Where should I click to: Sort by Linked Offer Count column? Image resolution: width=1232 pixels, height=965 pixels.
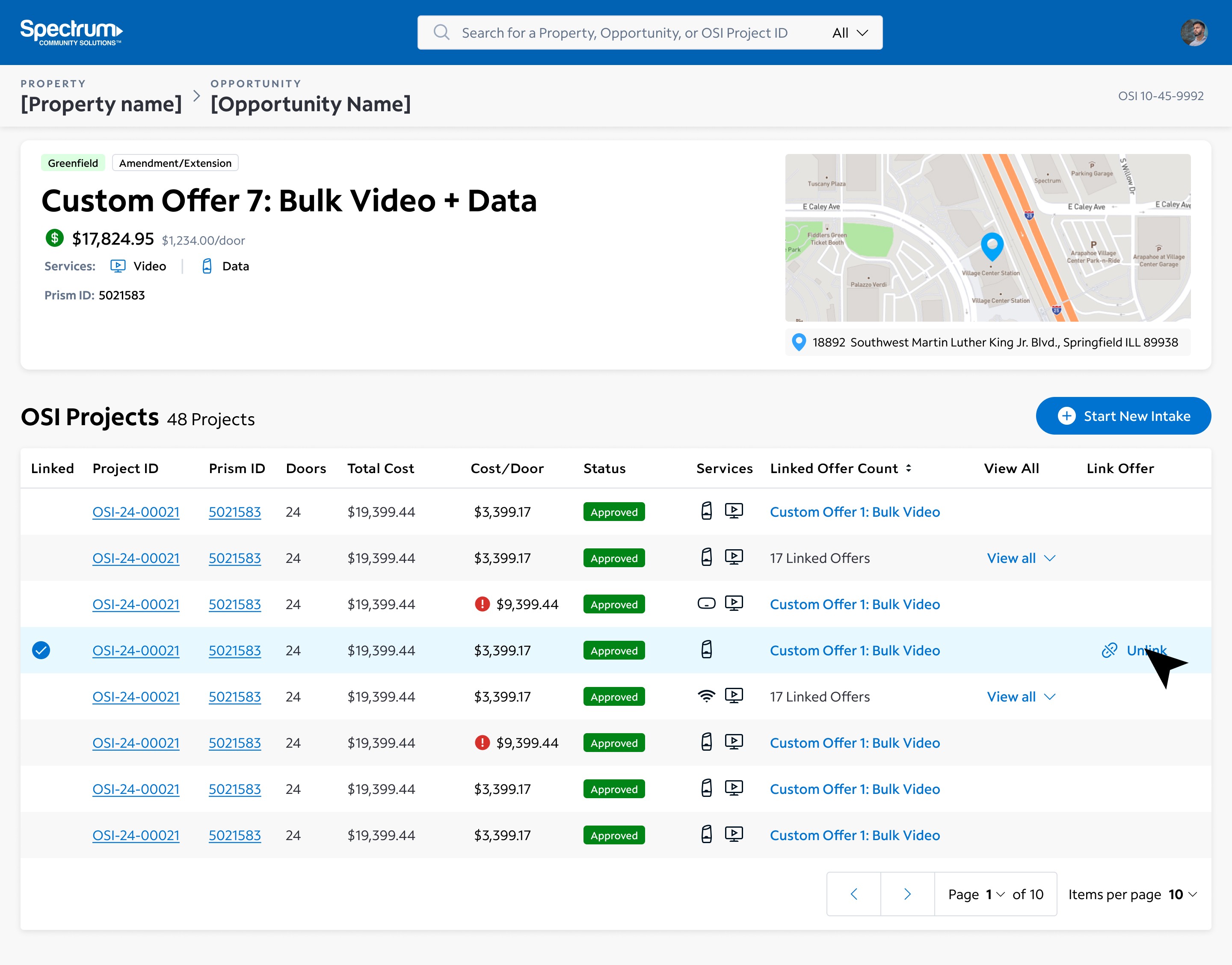908,468
